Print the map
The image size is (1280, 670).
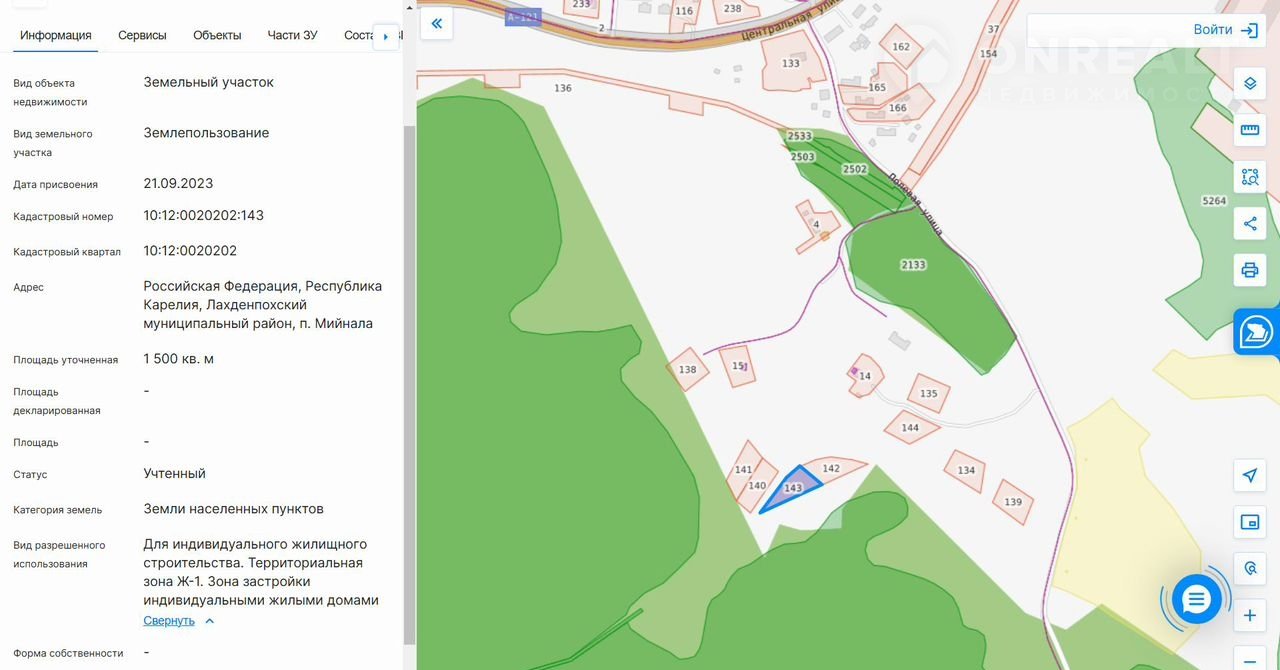pos(1249,270)
